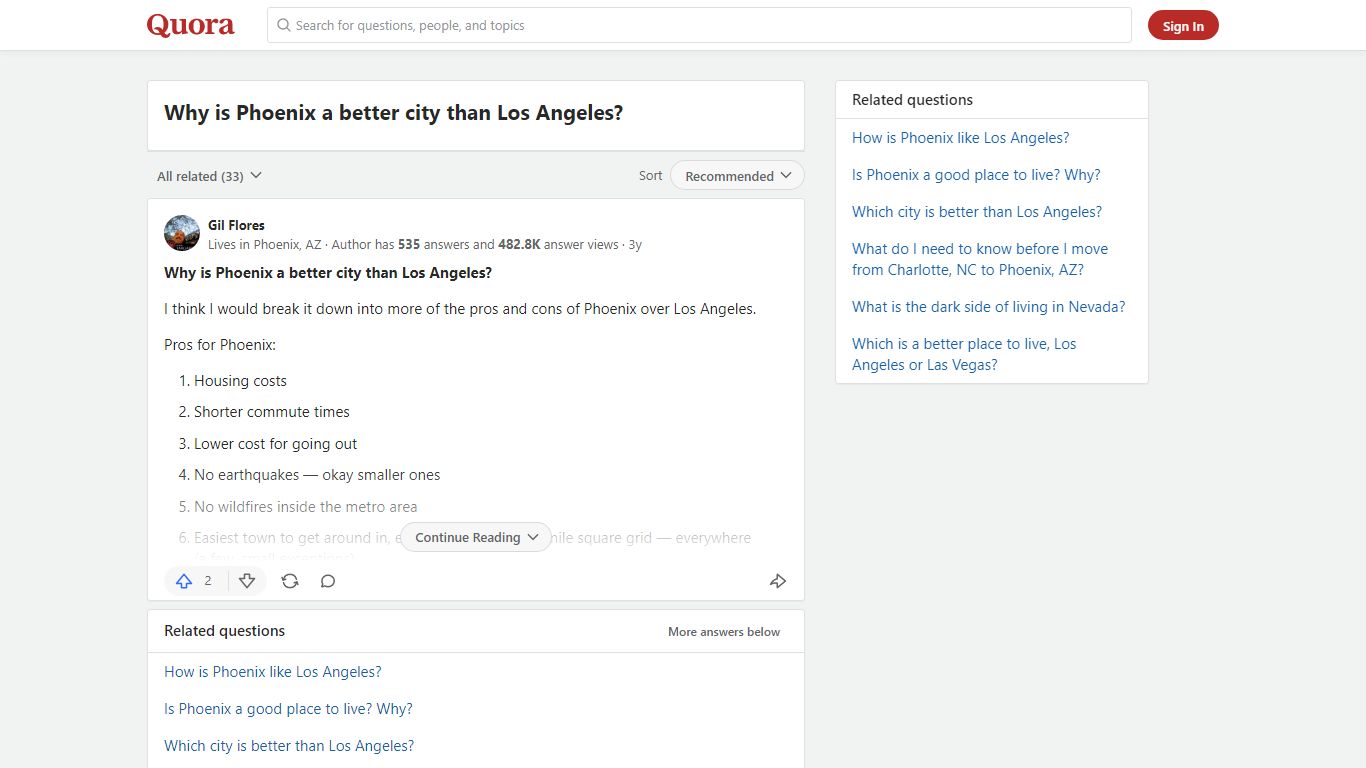Open sidebar link 'Is Phoenix a good place to live? Why?'

click(976, 175)
